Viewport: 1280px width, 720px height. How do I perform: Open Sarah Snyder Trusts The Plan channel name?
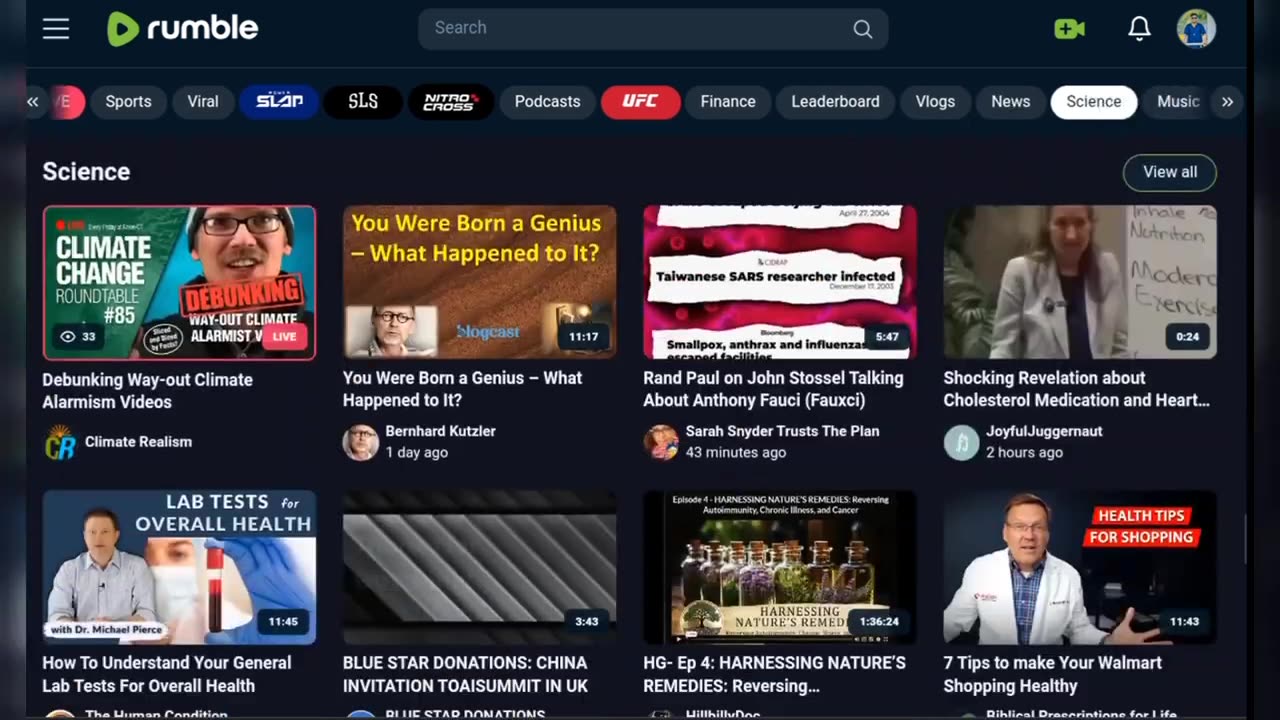pyautogui.click(x=782, y=431)
